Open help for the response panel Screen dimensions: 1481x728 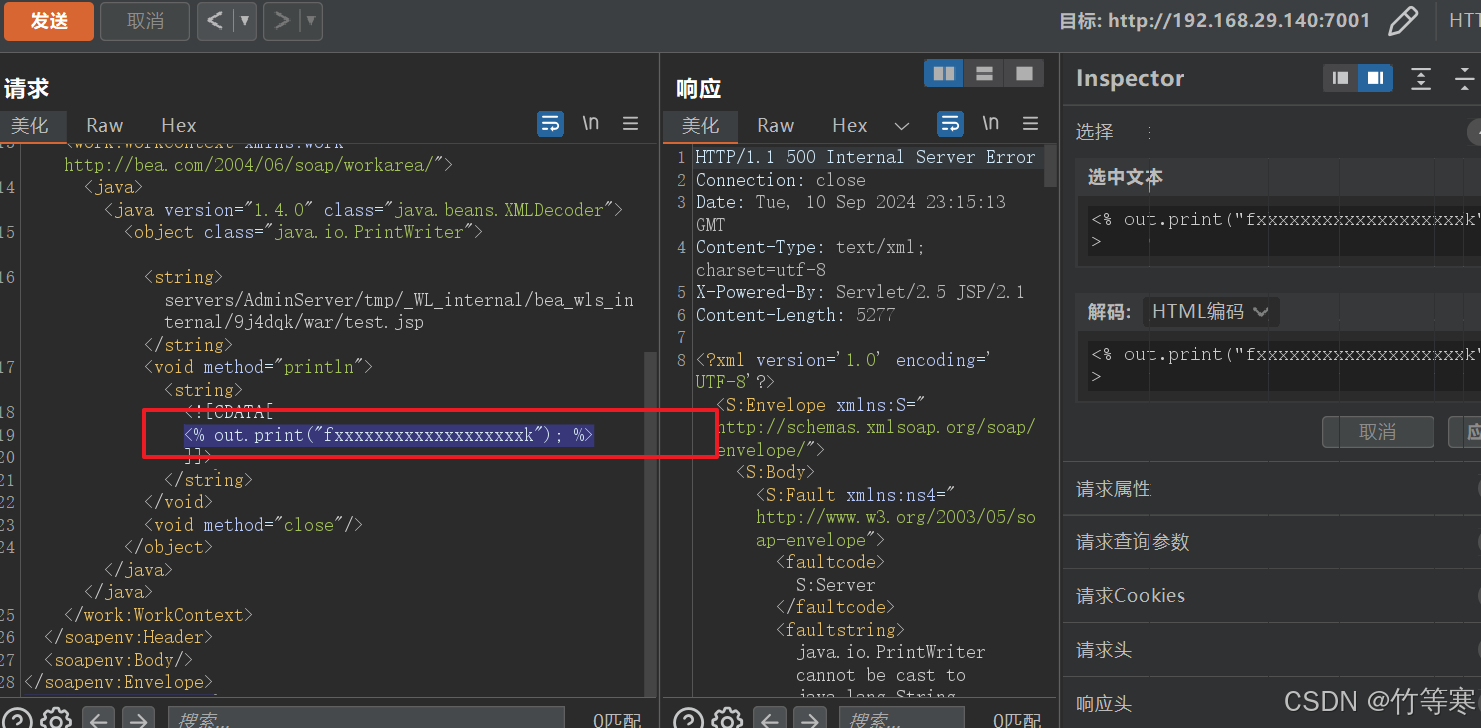688,718
